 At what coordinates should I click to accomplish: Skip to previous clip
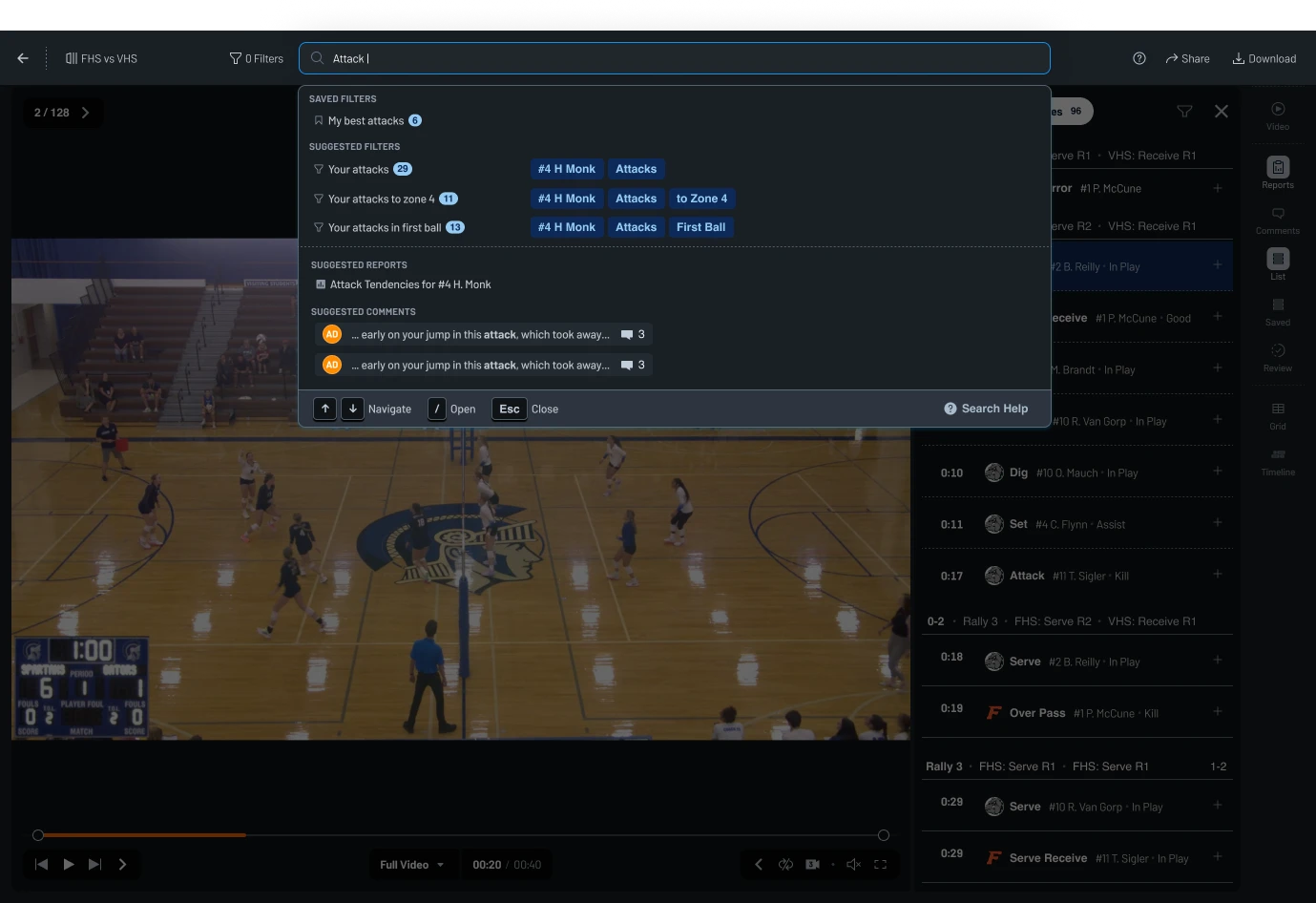coord(41,864)
